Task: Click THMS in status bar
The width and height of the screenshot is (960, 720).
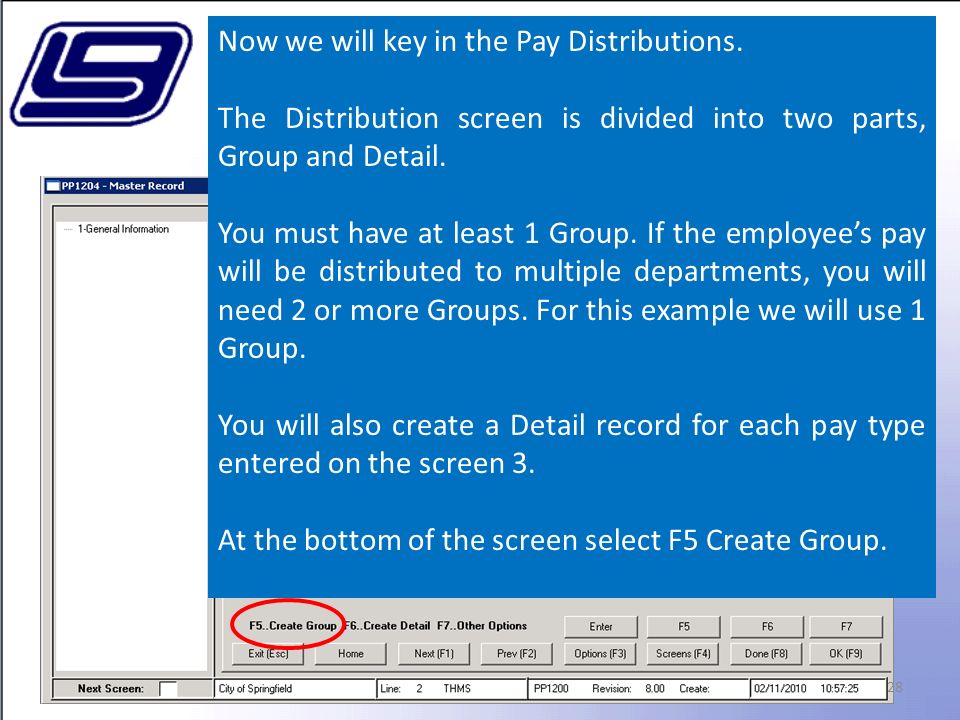Action: [457, 688]
